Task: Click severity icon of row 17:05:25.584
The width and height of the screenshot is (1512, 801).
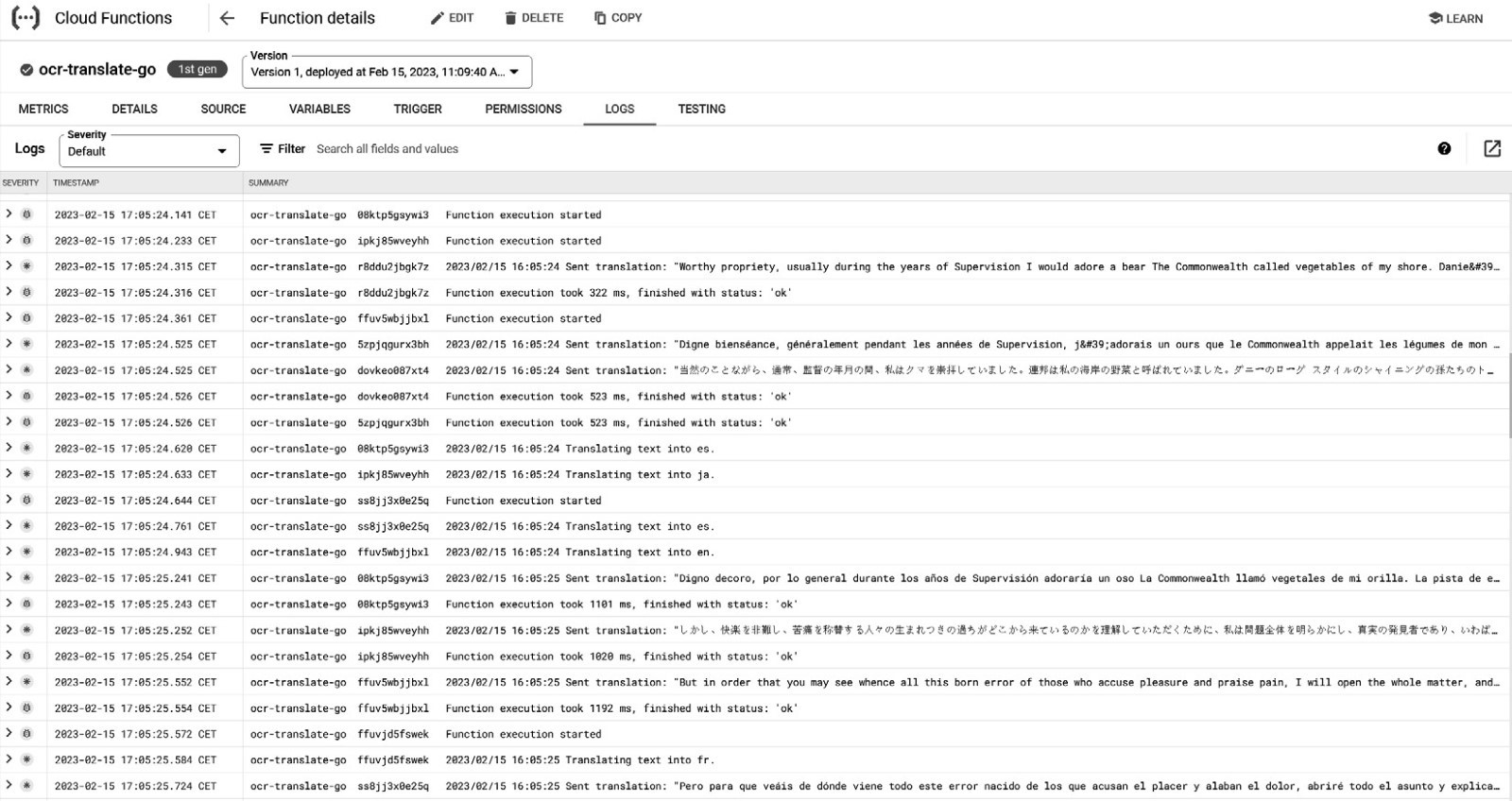Action: click(x=26, y=759)
